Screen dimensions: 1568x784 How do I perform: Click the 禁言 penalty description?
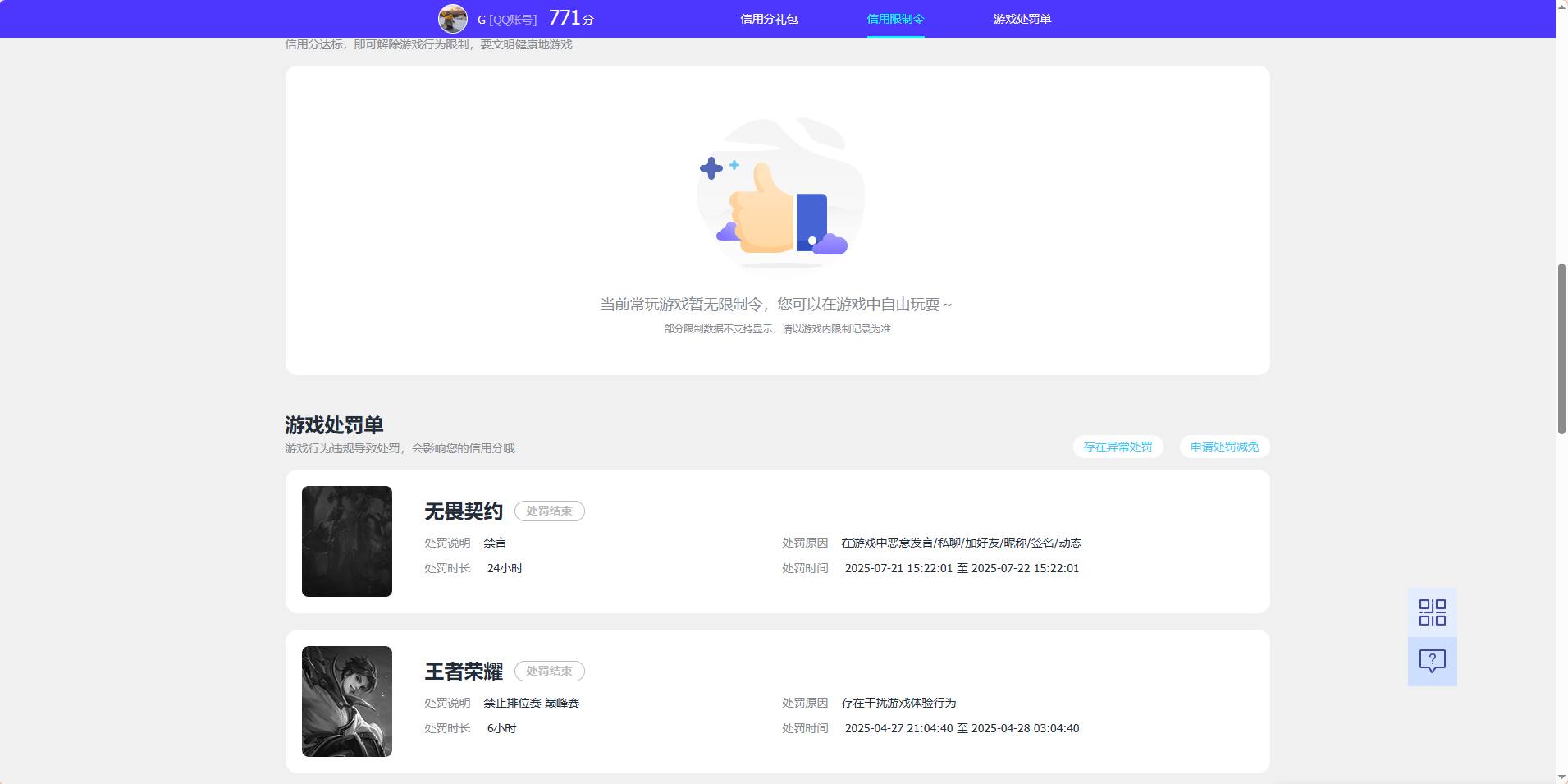click(495, 543)
